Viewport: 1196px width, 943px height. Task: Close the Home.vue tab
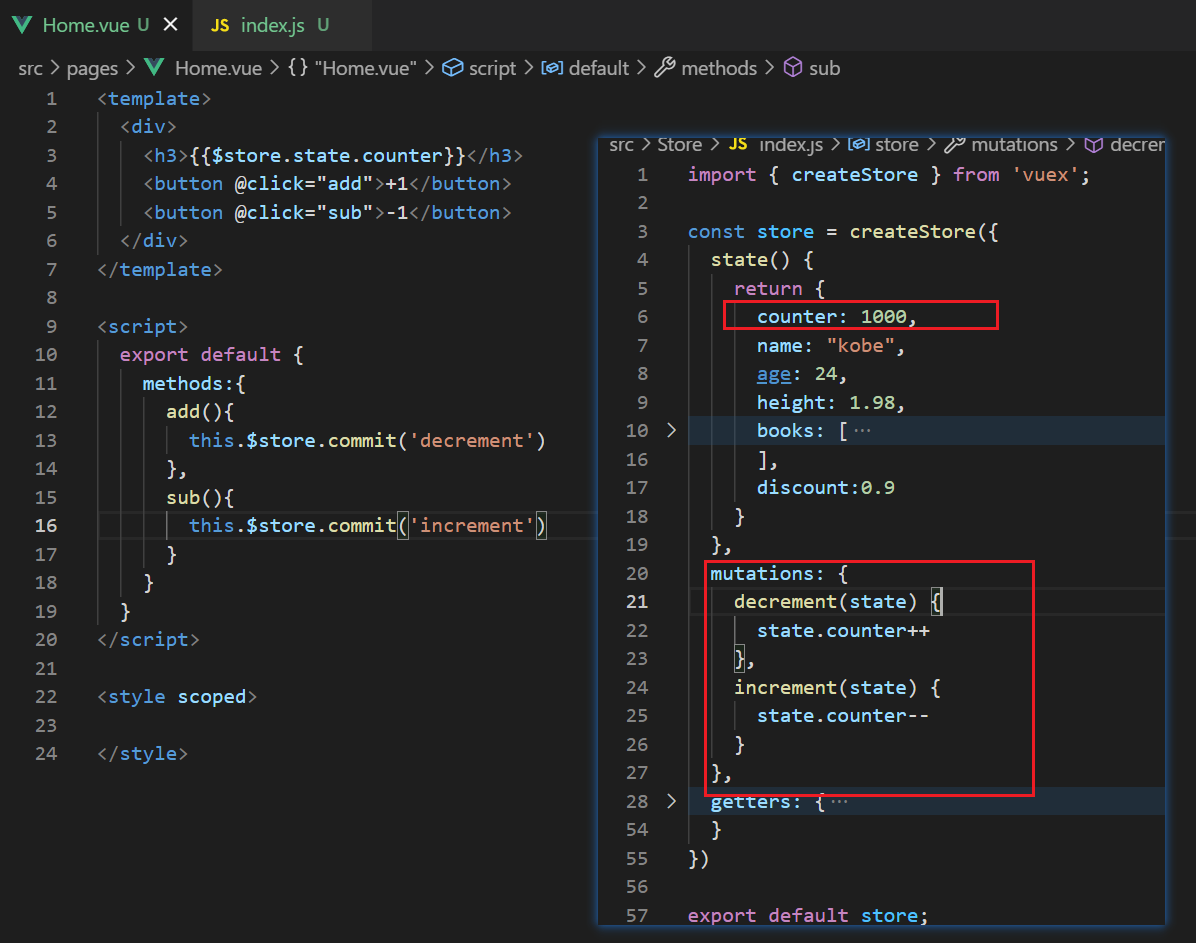171,25
